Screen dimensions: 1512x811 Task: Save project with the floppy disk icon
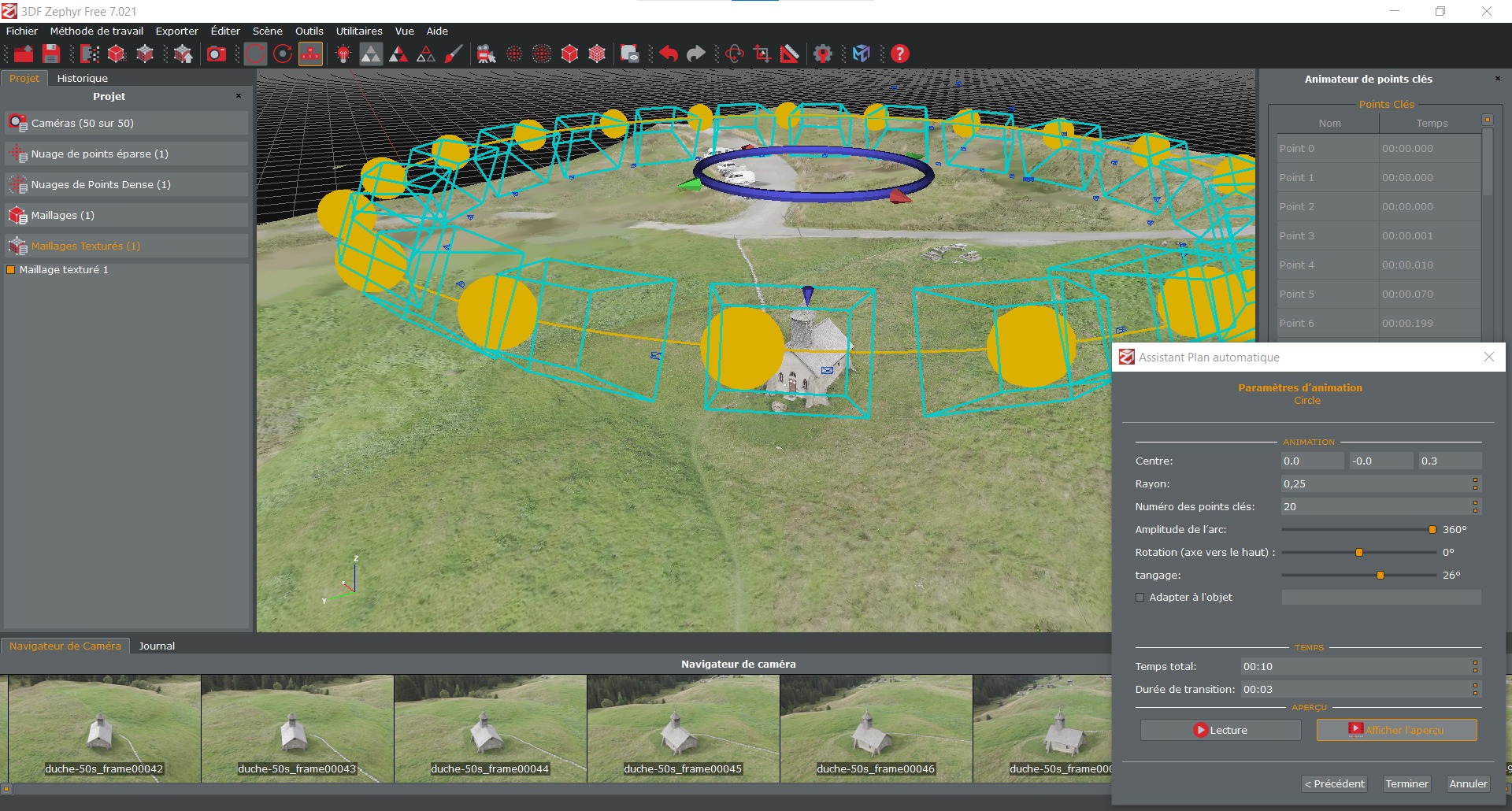(x=51, y=54)
